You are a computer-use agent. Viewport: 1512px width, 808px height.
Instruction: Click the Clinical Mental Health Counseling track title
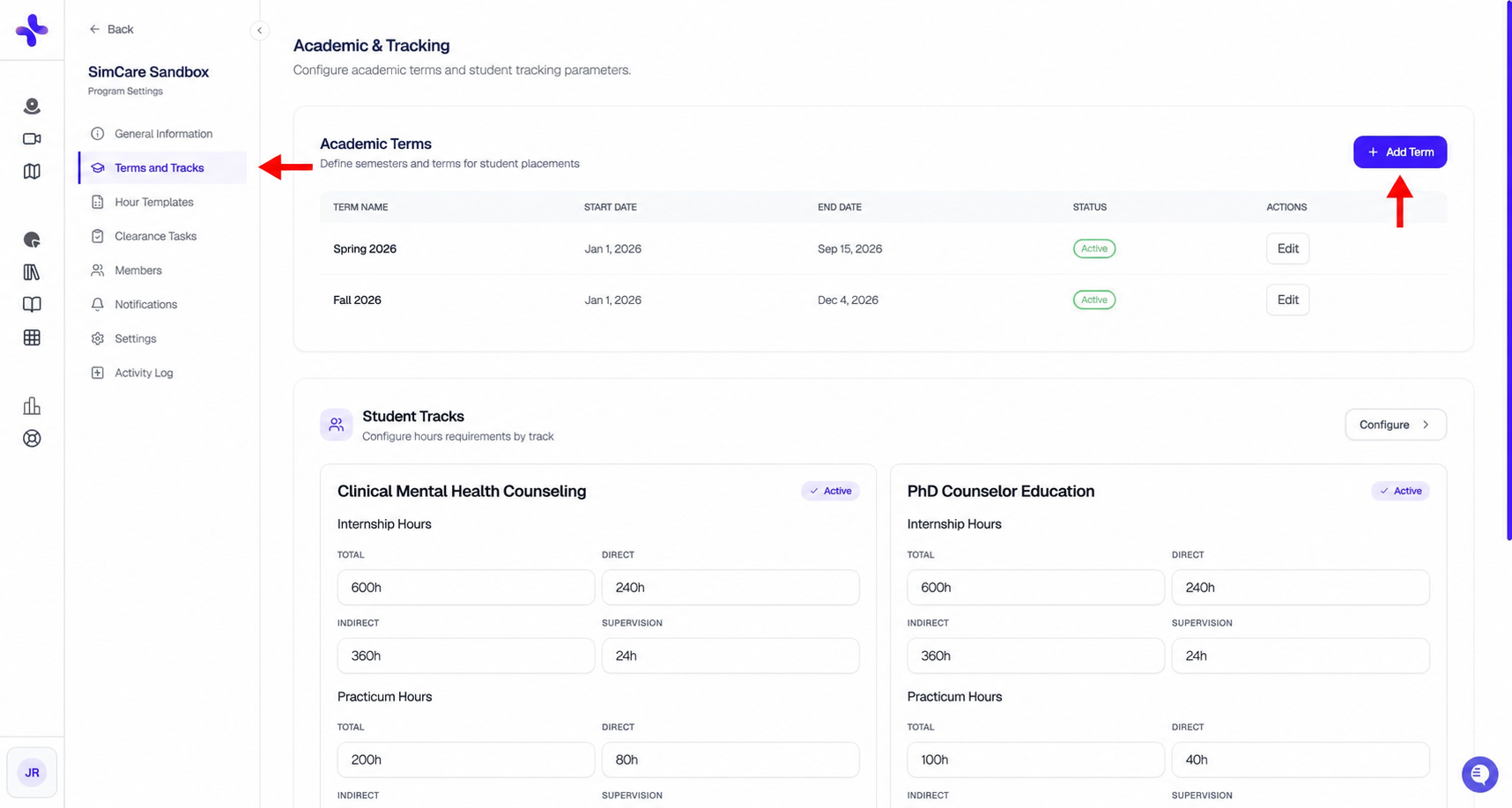[462, 491]
